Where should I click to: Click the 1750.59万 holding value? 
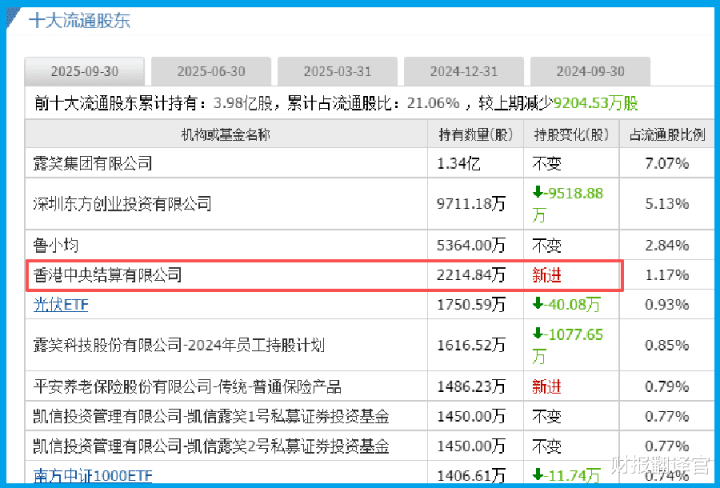pos(471,304)
